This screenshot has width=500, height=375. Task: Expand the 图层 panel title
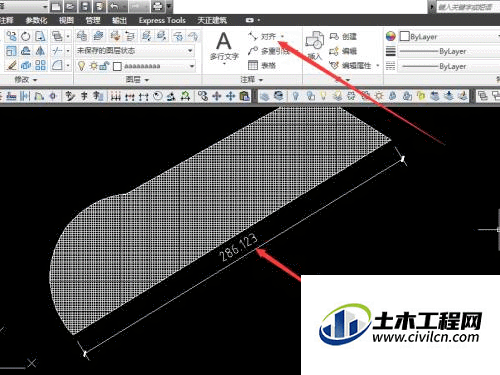tap(137, 80)
